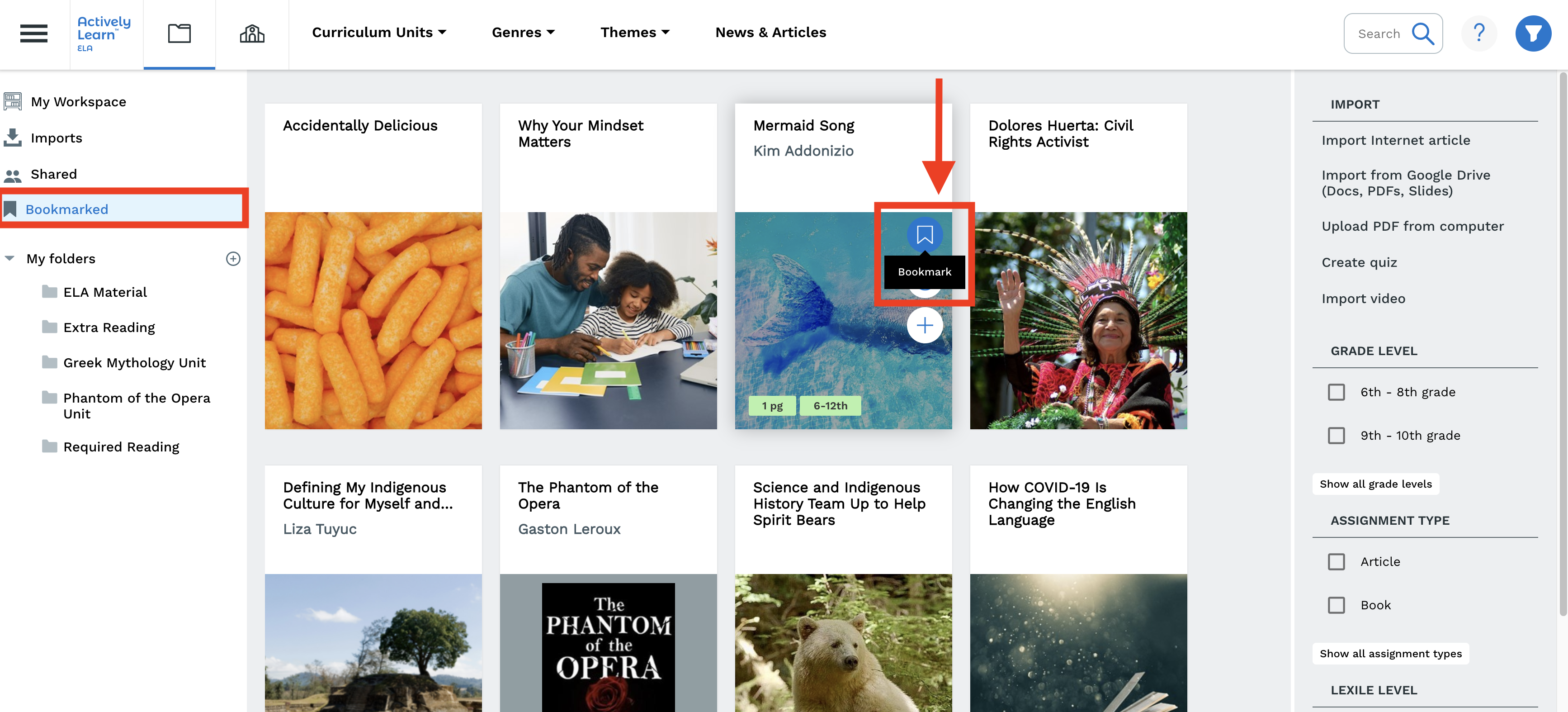Screen dimensions: 1568x712
Task: Open the school building icon tab
Action: [252, 33]
